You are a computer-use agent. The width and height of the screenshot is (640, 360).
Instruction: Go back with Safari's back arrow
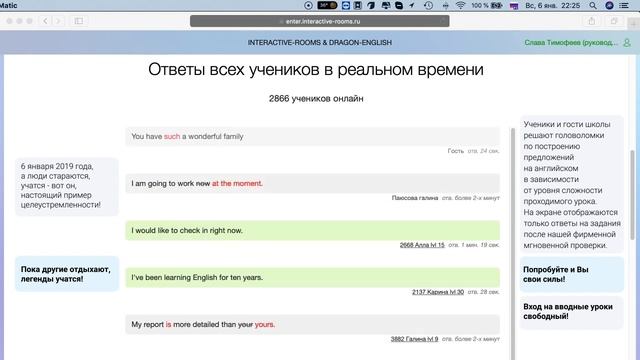coord(45,21)
